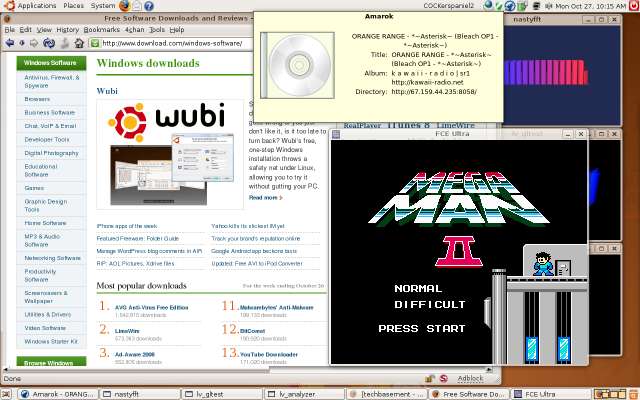640x400 pixels.
Task: Switch to lv_analyzer taskbar entry
Action: (x=304, y=394)
